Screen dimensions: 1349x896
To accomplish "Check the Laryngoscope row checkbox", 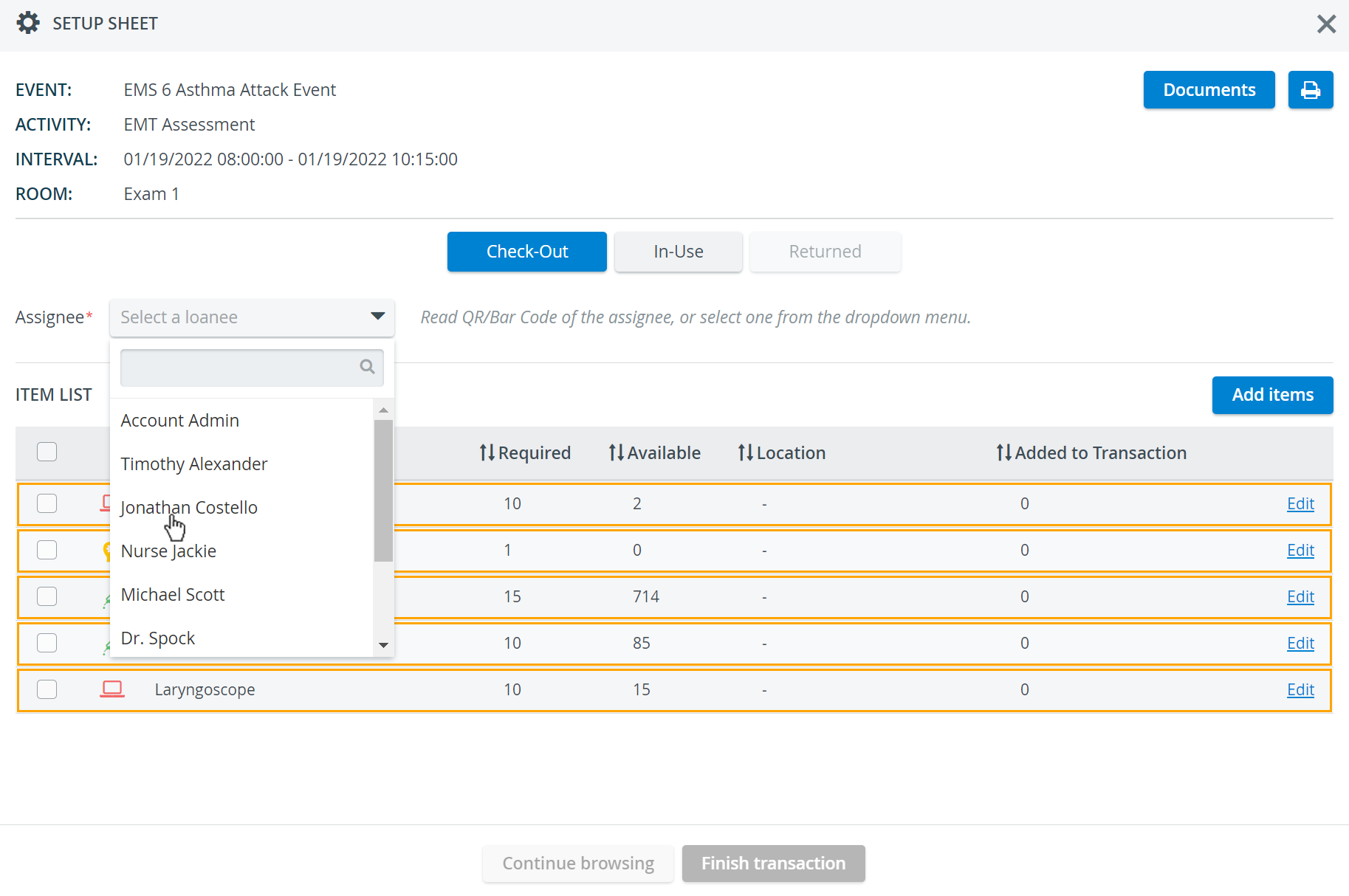I will pos(47,689).
